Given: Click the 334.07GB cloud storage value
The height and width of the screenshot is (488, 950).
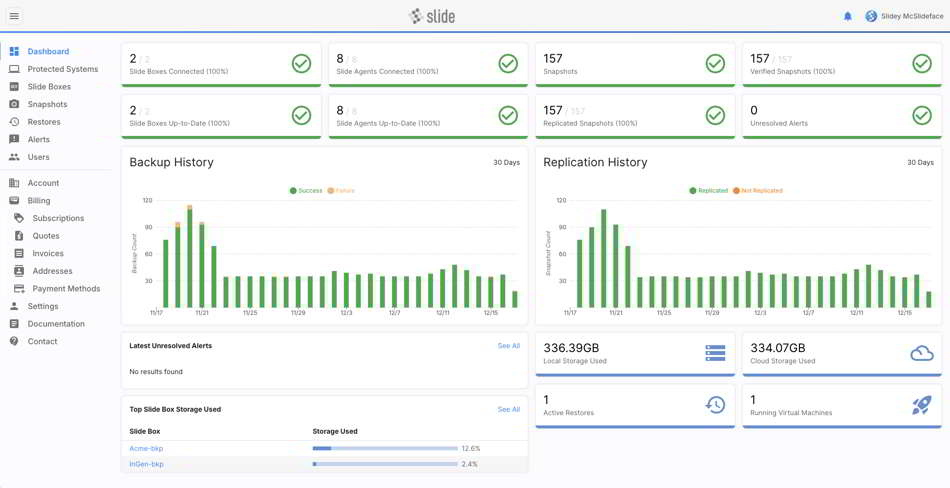Looking at the screenshot, I should 778,348.
